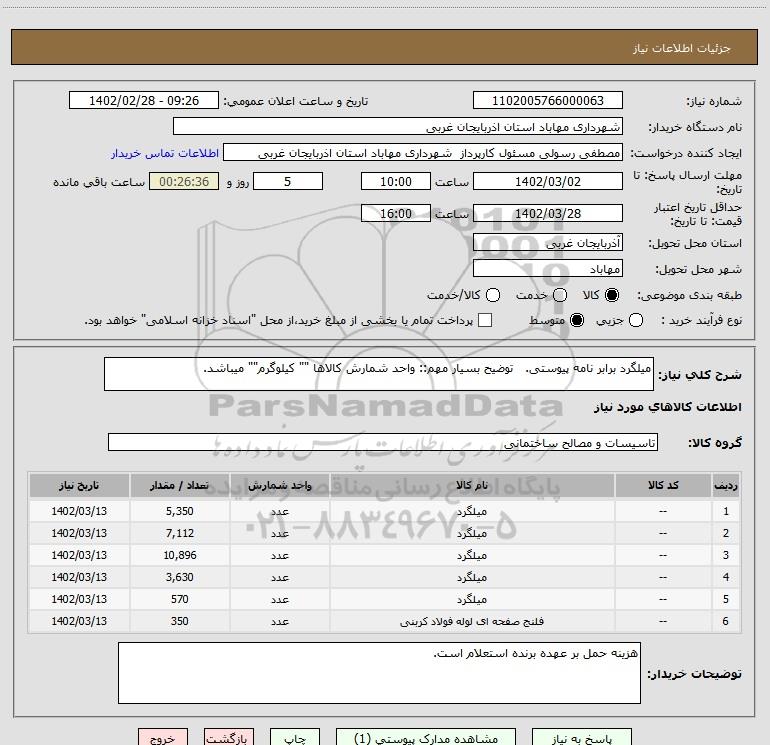This screenshot has height=745, width=770.
Task: Click فلنج صفحه ای لوله فولاد کربنی item name
Action: (472, 622)
